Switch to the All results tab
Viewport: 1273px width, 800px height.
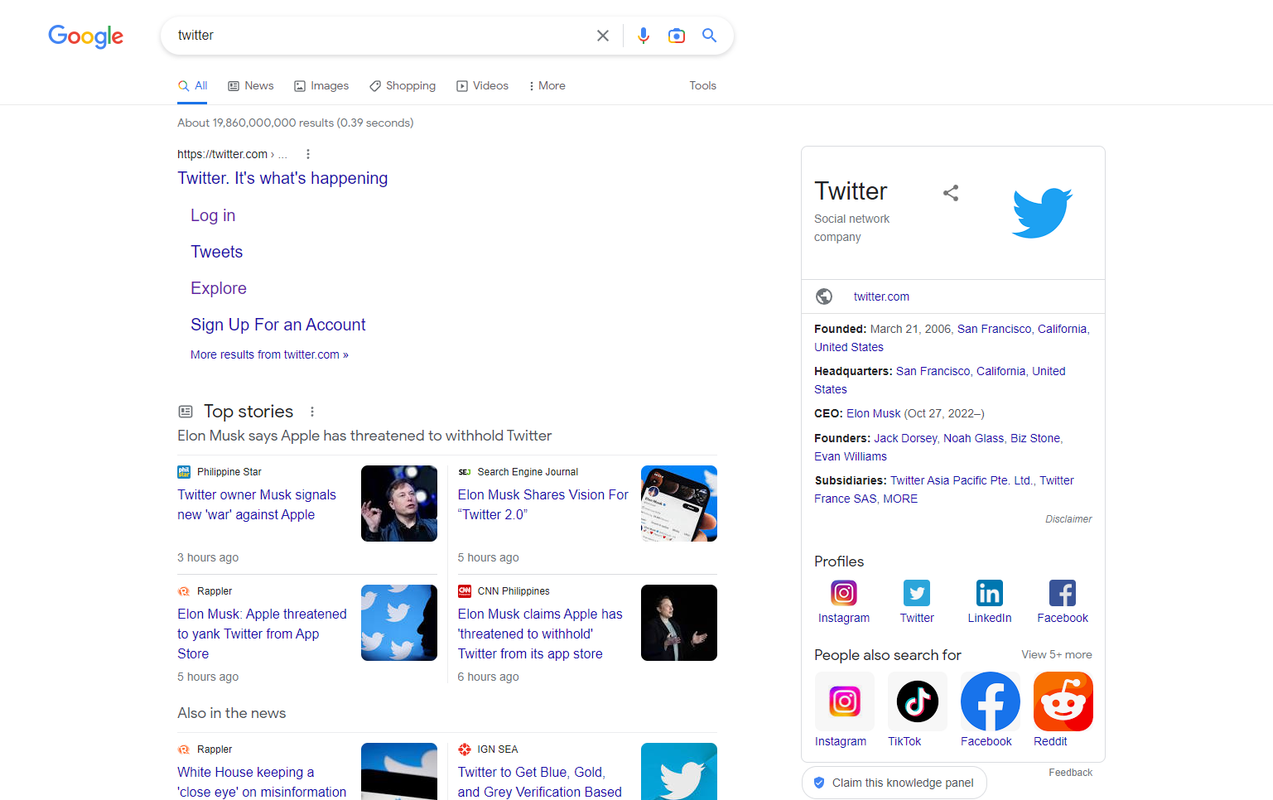coord(193,86)
